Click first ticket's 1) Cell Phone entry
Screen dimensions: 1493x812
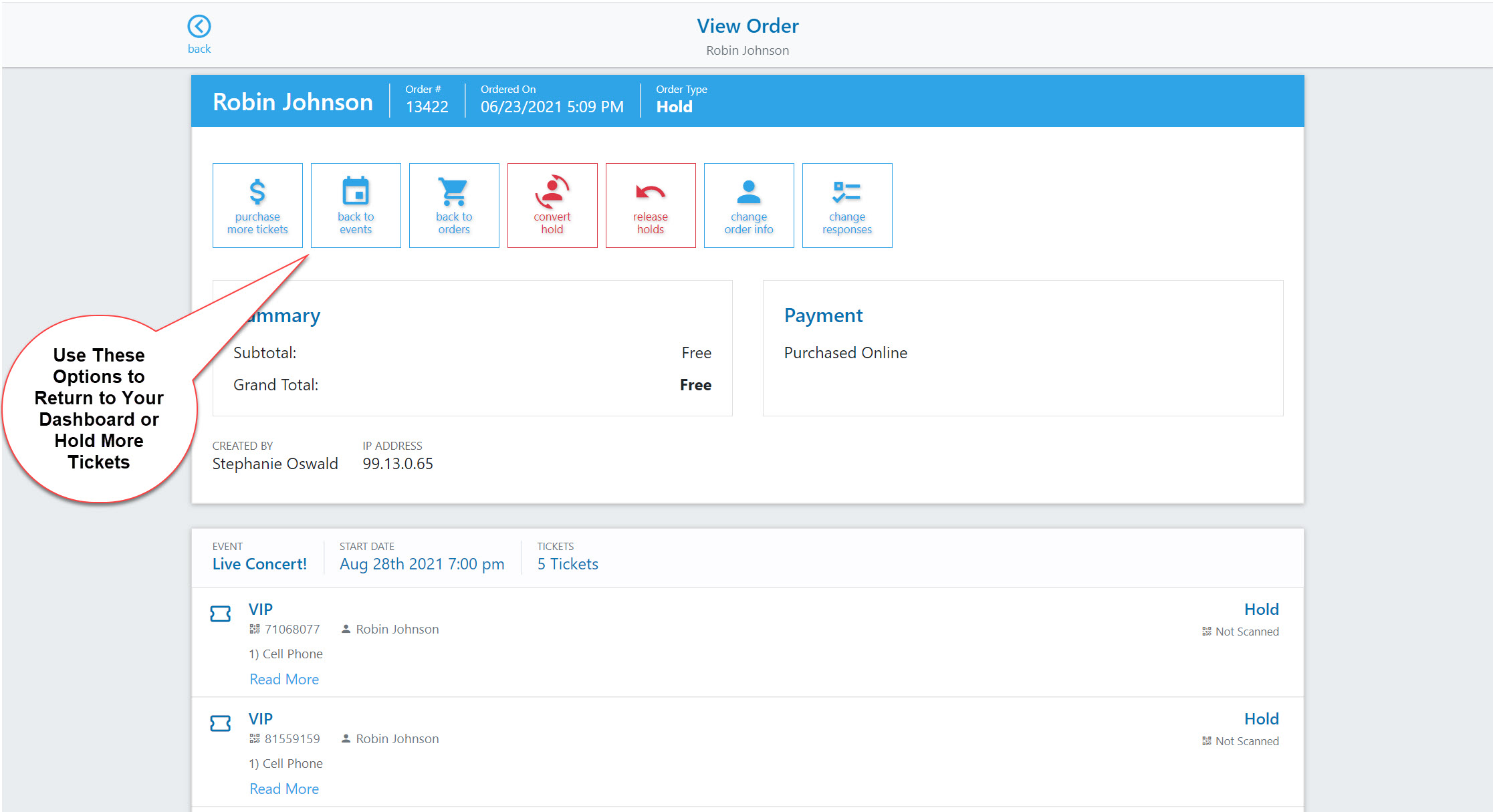[x=285, y=654]
